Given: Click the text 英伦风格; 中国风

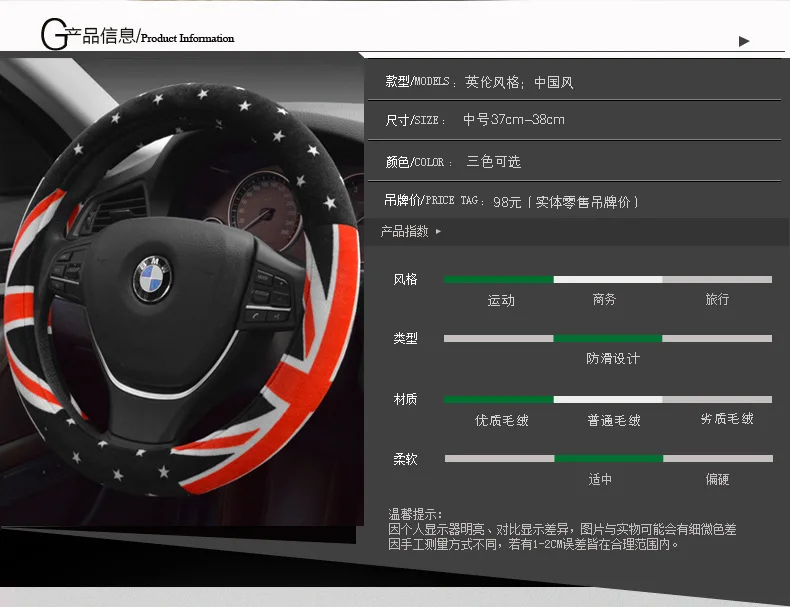Looking at the screenshot, I should [x=519, y=82].
